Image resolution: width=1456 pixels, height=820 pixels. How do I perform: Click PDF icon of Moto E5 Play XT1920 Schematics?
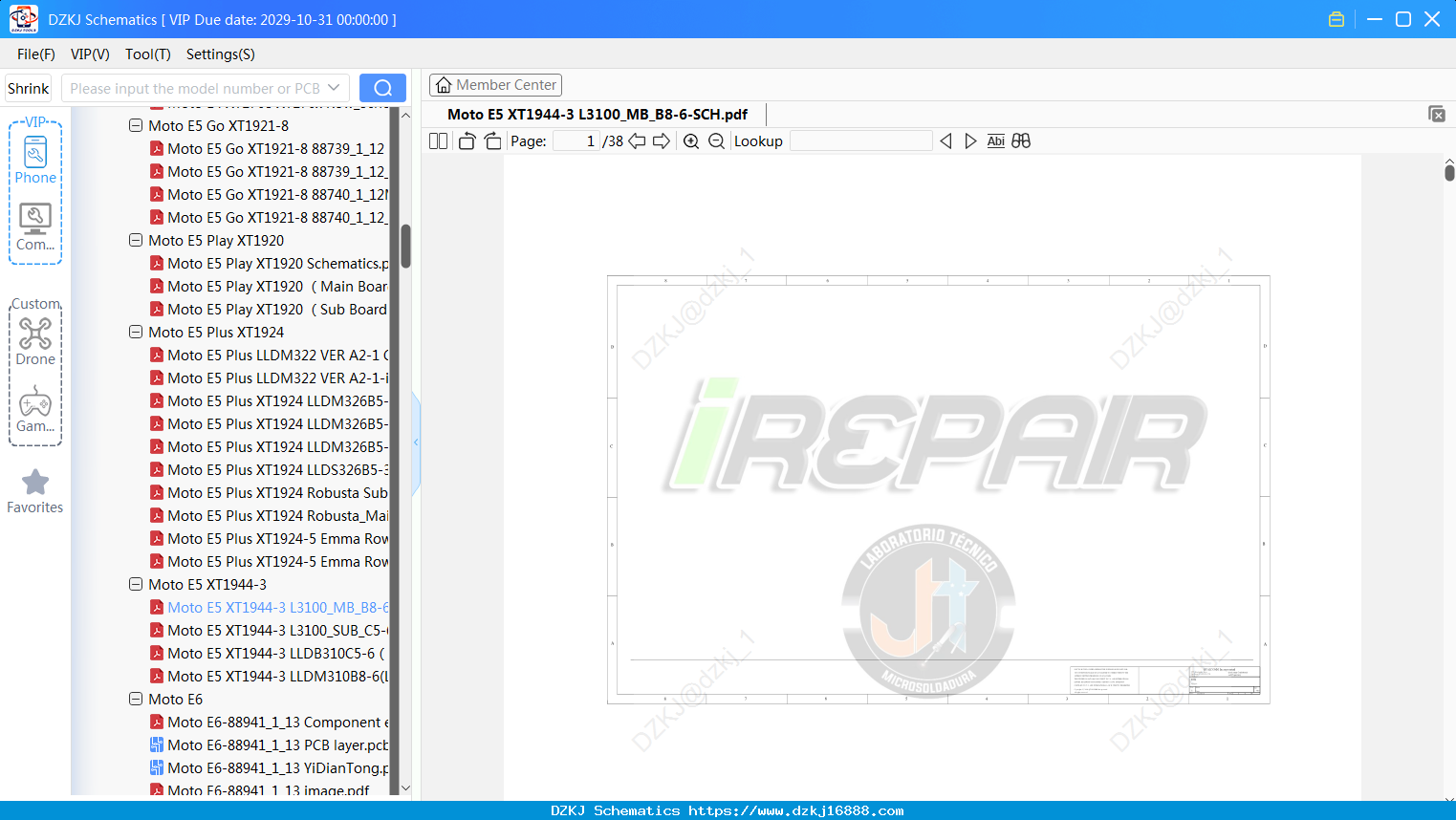tap(157, 263)
